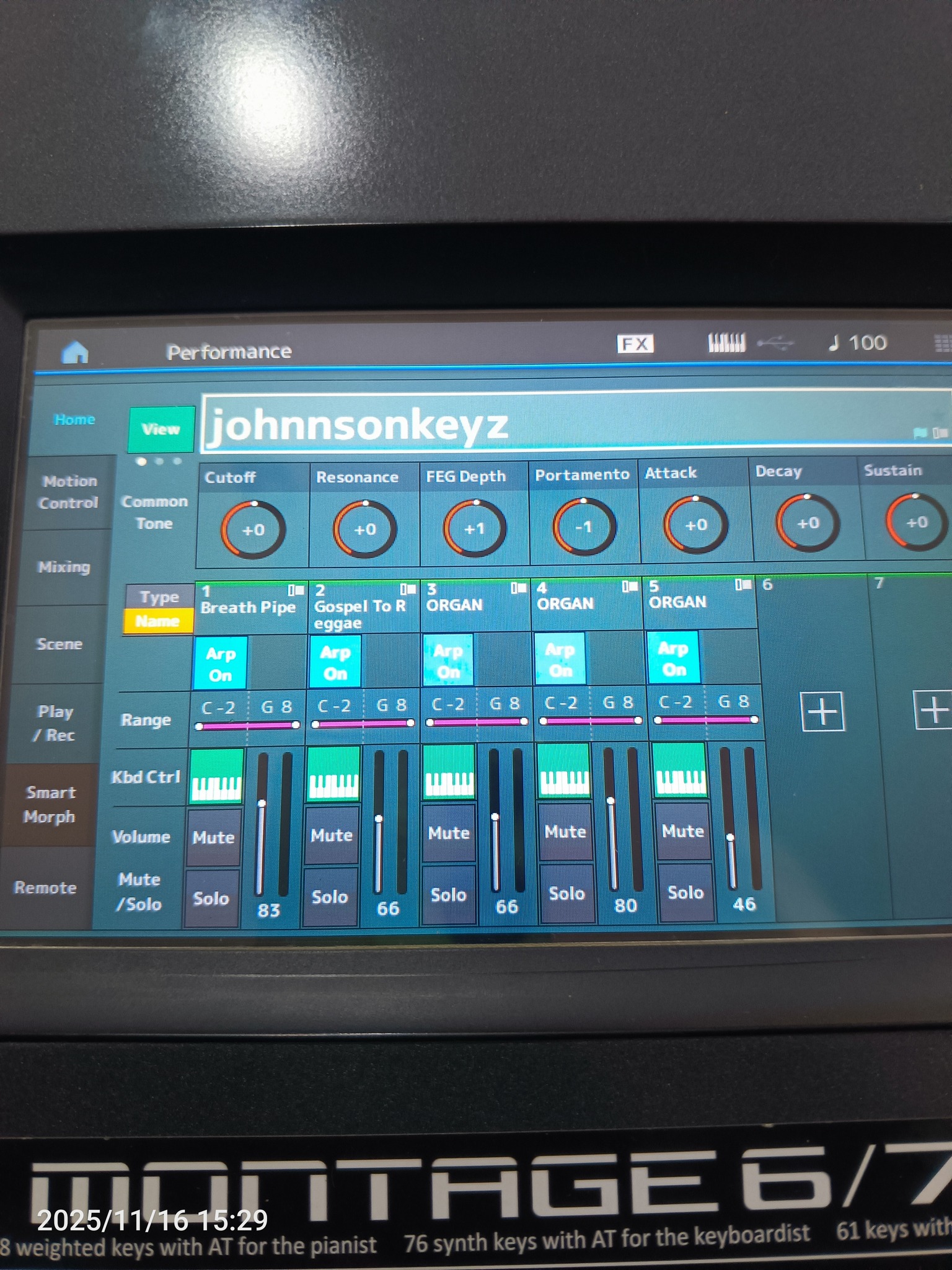The height and width of the screenshot is (1270, 952).
Task: Tap the Resonance knob
Action: pos(364,529)
